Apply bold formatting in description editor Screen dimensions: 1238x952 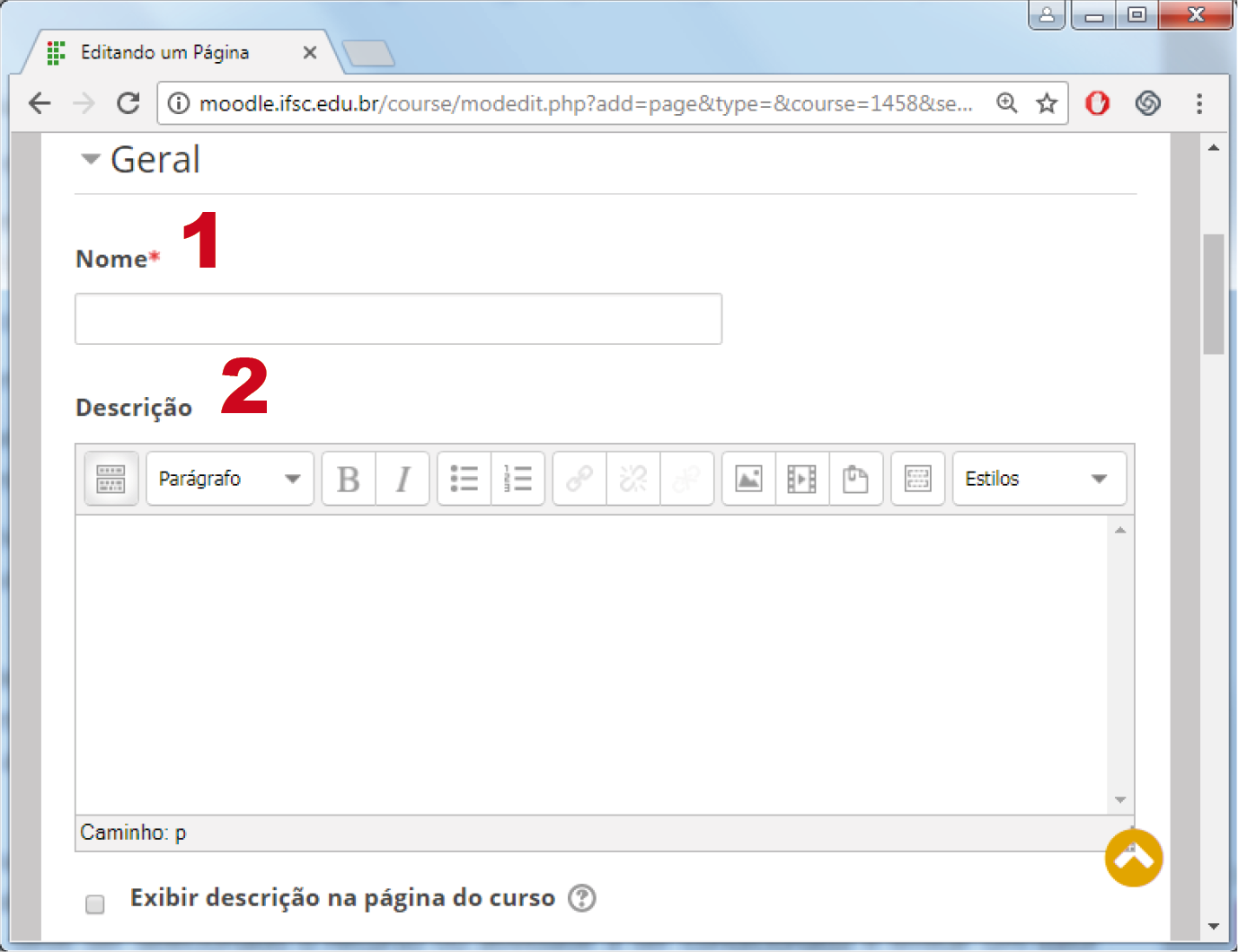click(x=349, y=479)
